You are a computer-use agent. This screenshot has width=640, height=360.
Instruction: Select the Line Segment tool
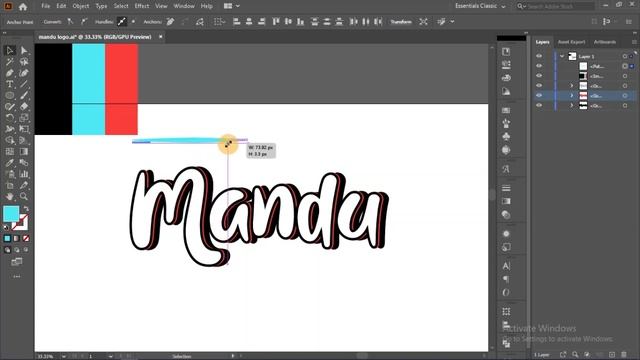pyautogui.click(x=24, y=84)
